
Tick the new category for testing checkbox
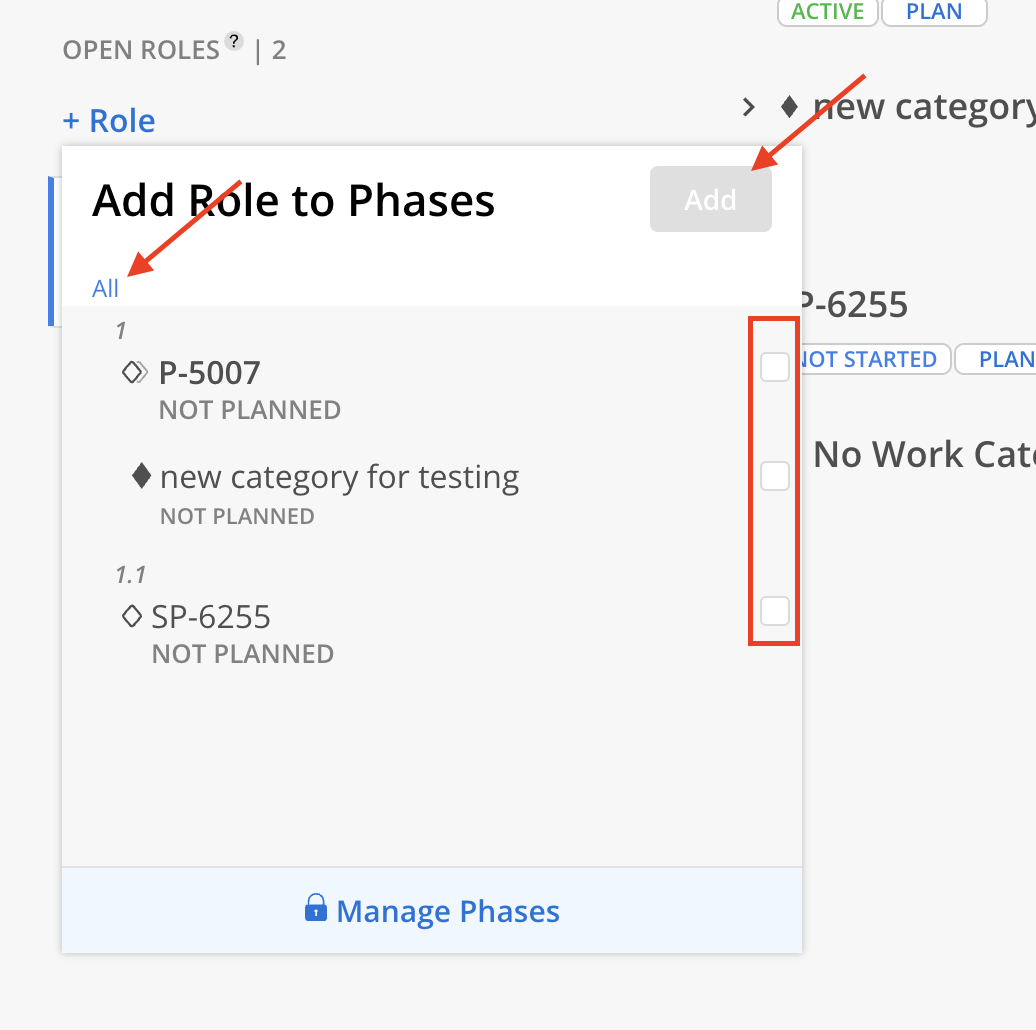775,476
